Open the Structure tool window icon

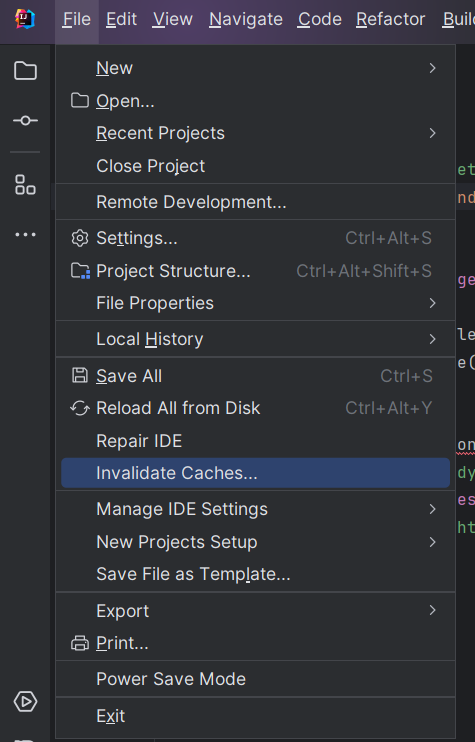[x=25, y=185]
